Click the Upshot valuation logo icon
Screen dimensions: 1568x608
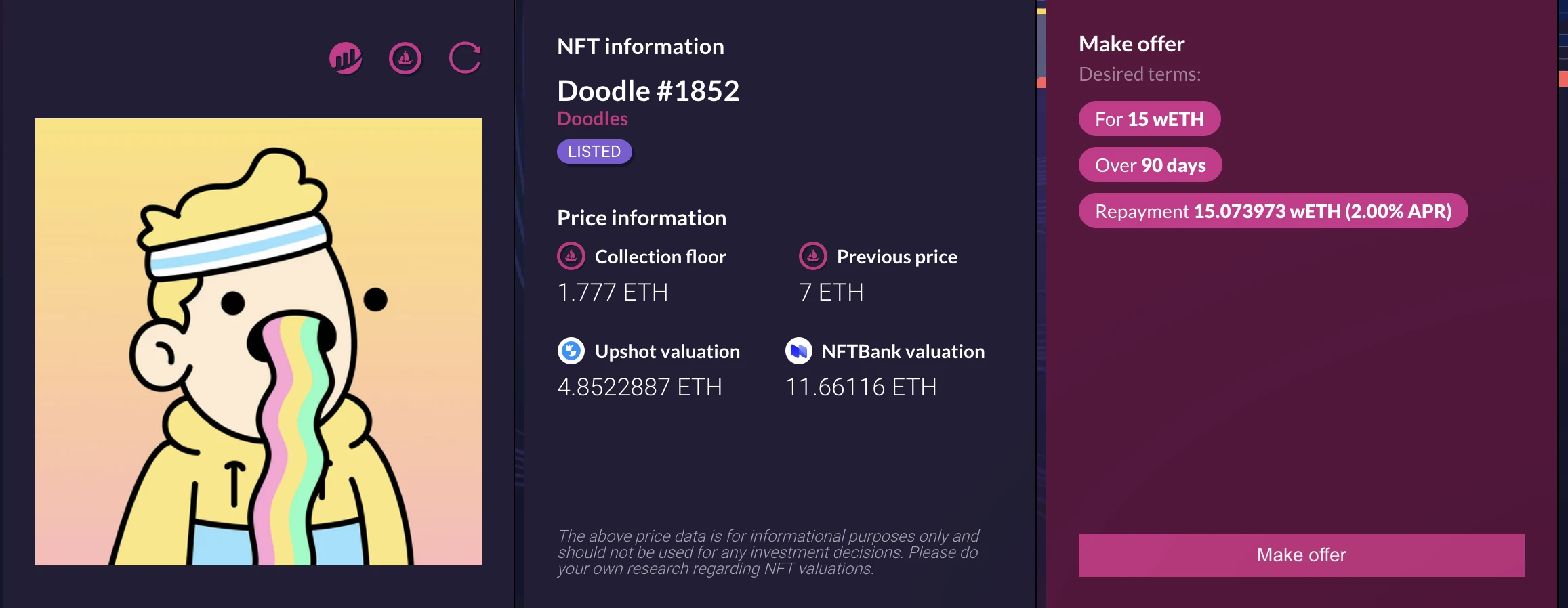click(x=571, y=351)
